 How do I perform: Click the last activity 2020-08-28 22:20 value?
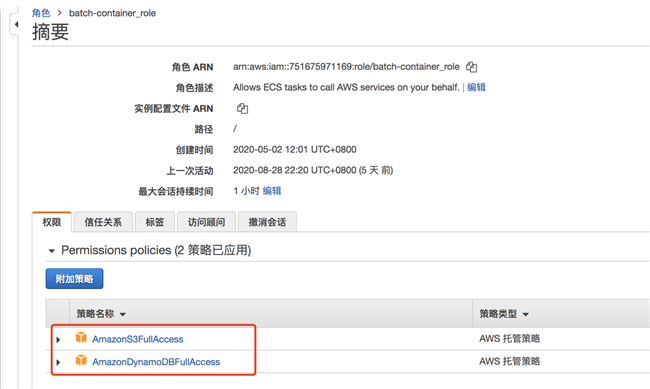point(313,170)
